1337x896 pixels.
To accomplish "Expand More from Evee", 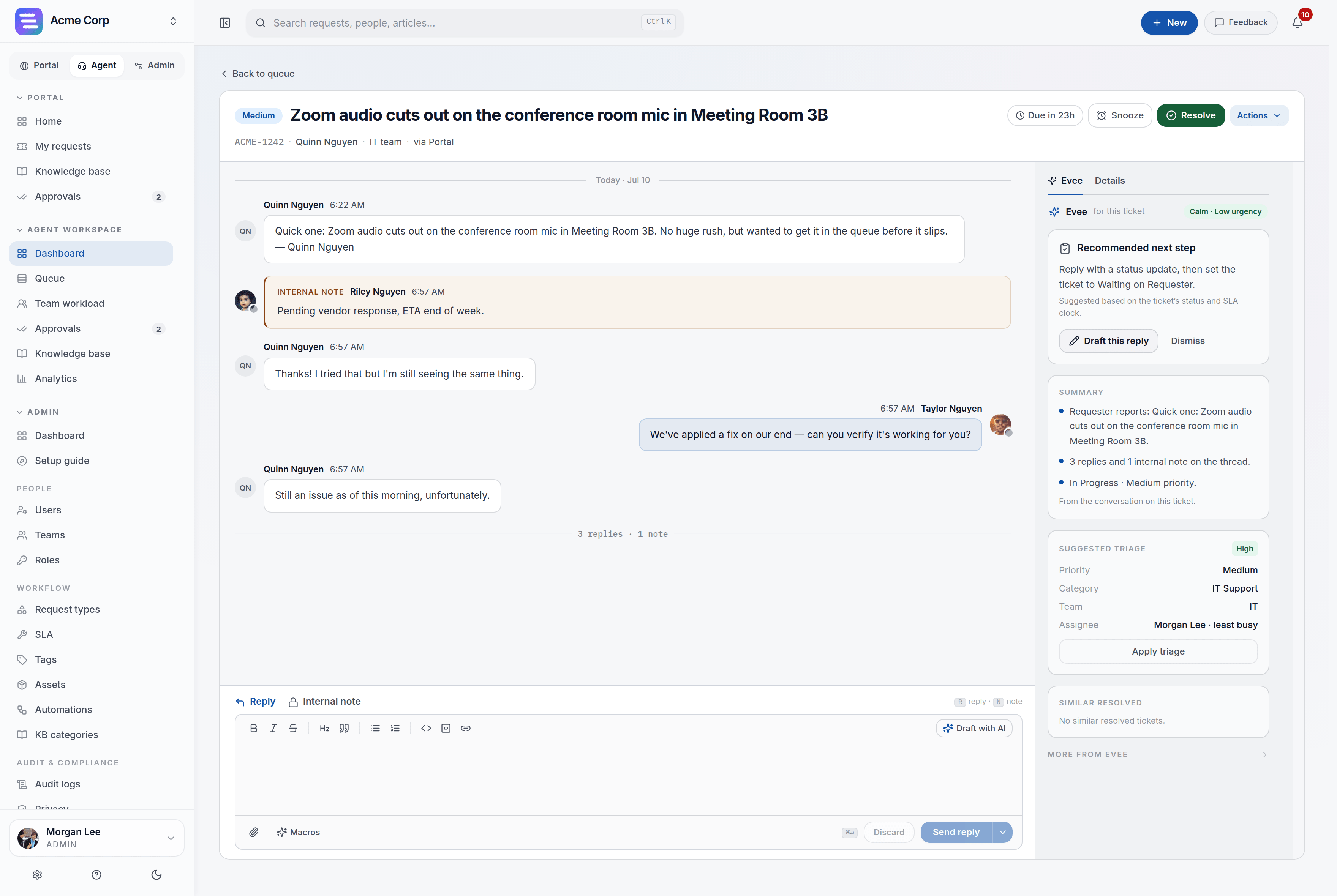I will click(1157, 754).
